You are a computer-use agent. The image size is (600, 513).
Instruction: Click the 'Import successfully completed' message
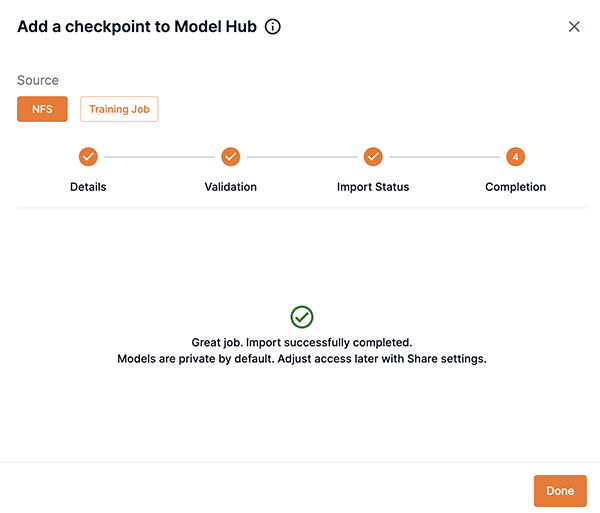click(x=302, y=342)
